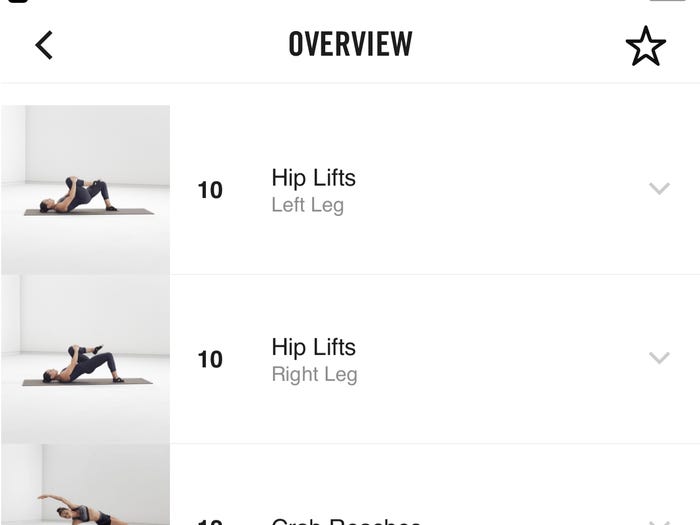This screenshot has height=525, width=700.
Task: Click the Right Leg subtitle text
Action: tap(314, 375)
